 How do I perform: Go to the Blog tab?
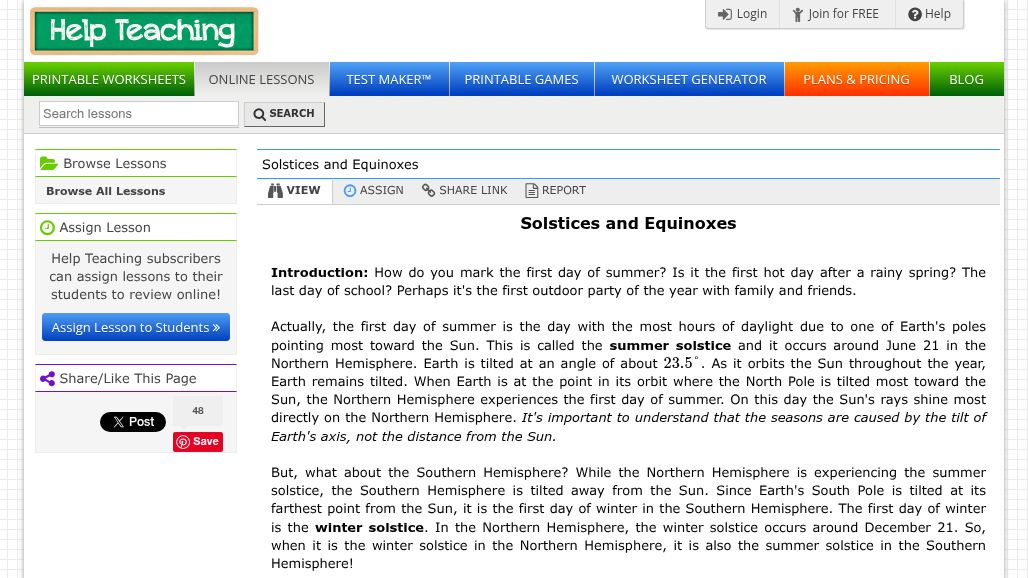click(x=966, y=79)
